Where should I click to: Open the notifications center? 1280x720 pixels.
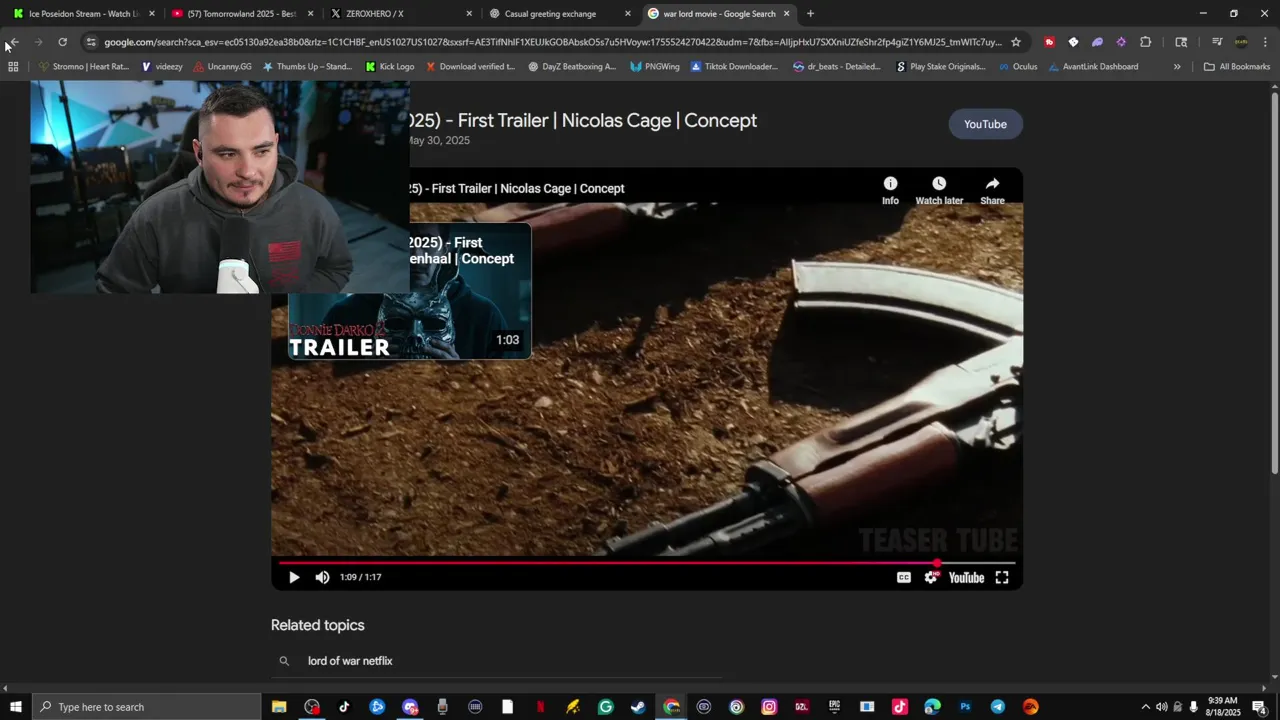point(1259,707)
